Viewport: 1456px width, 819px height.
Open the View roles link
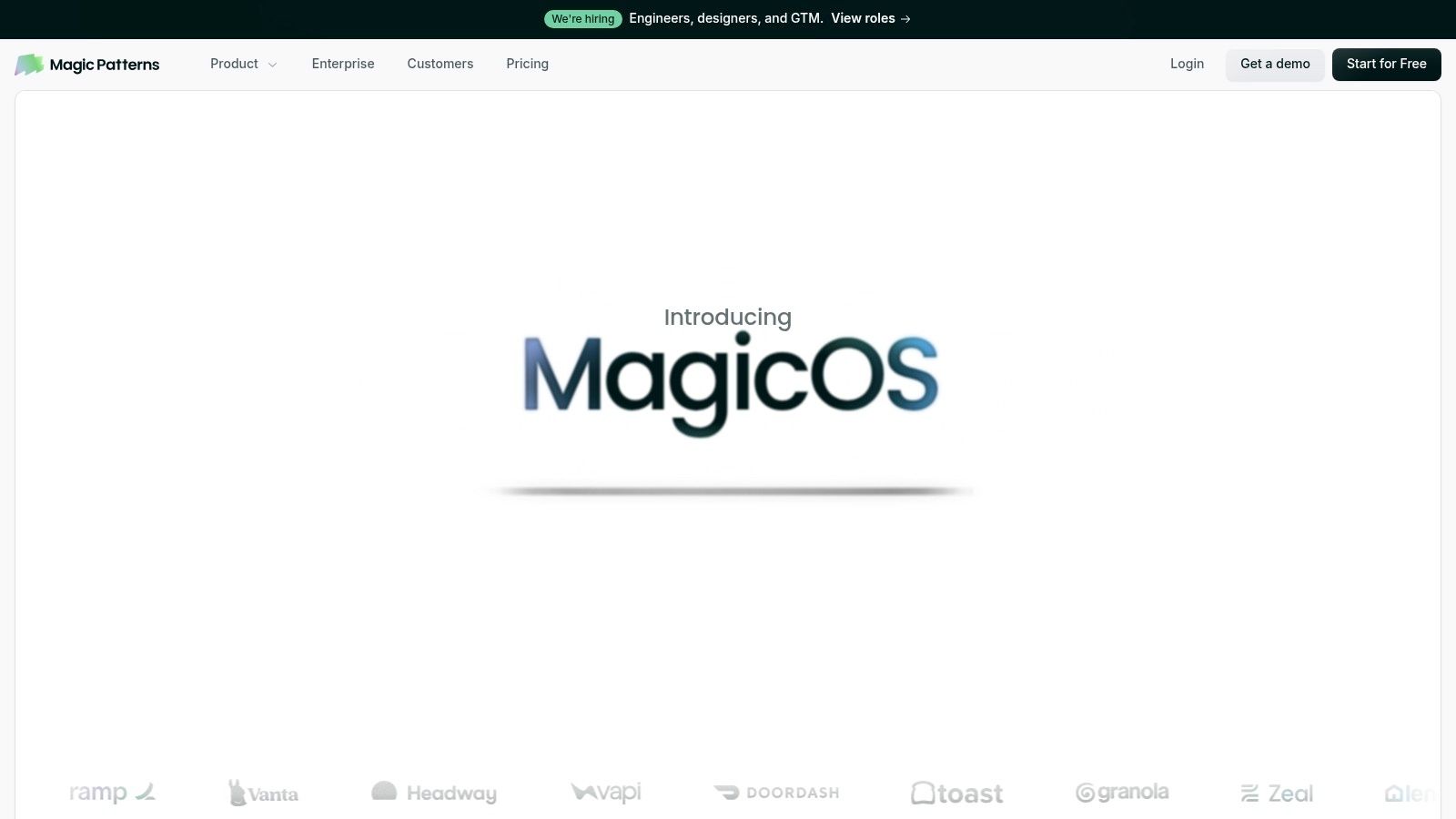(x=871, y=18)
